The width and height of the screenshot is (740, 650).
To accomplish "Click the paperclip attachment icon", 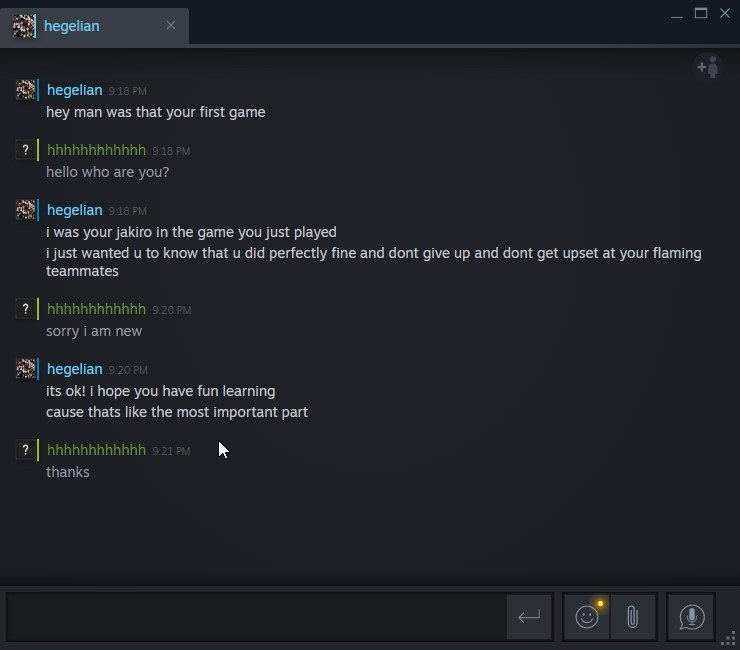I will point(632,616).
